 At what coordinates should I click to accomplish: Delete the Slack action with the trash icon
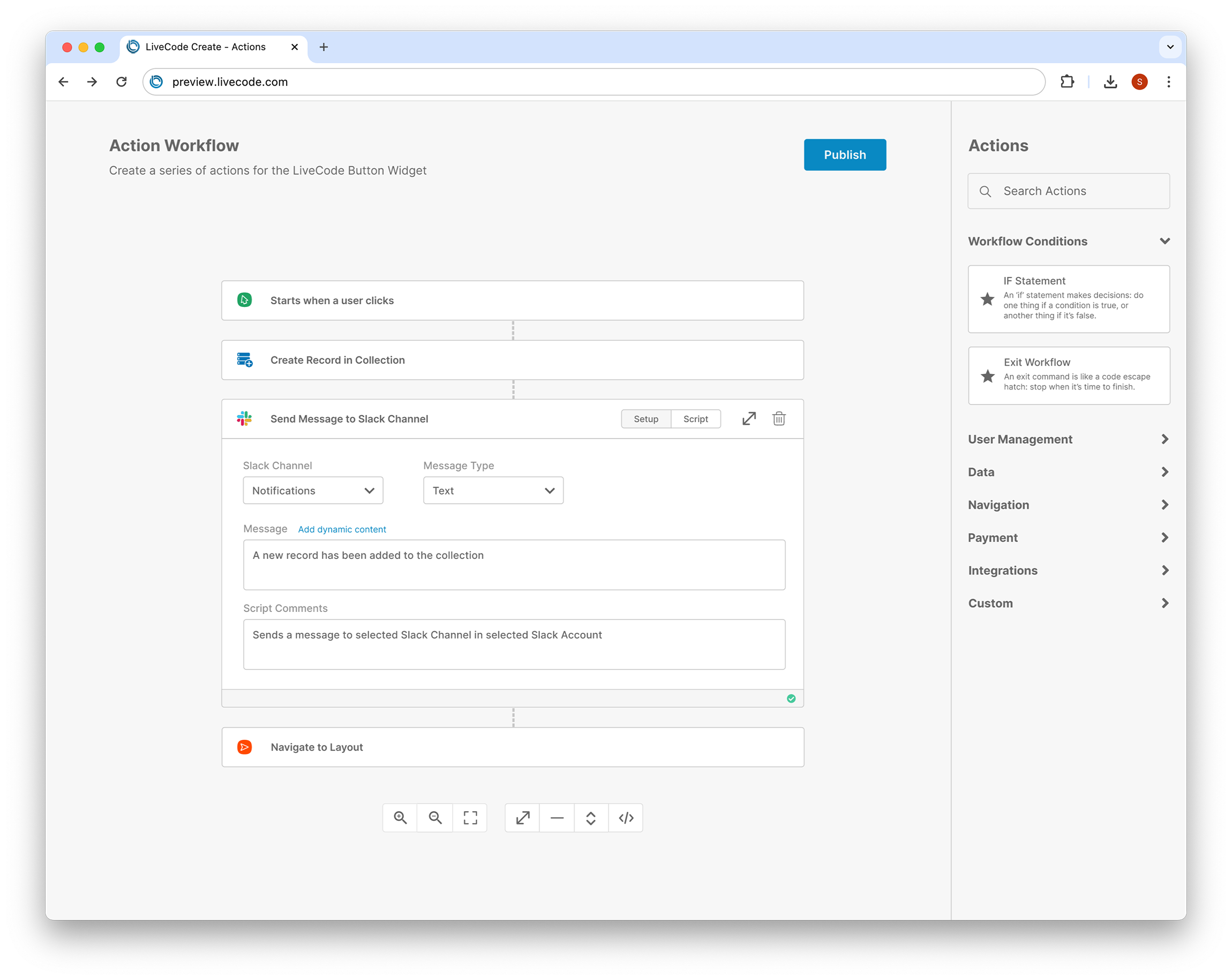(778, 419)
